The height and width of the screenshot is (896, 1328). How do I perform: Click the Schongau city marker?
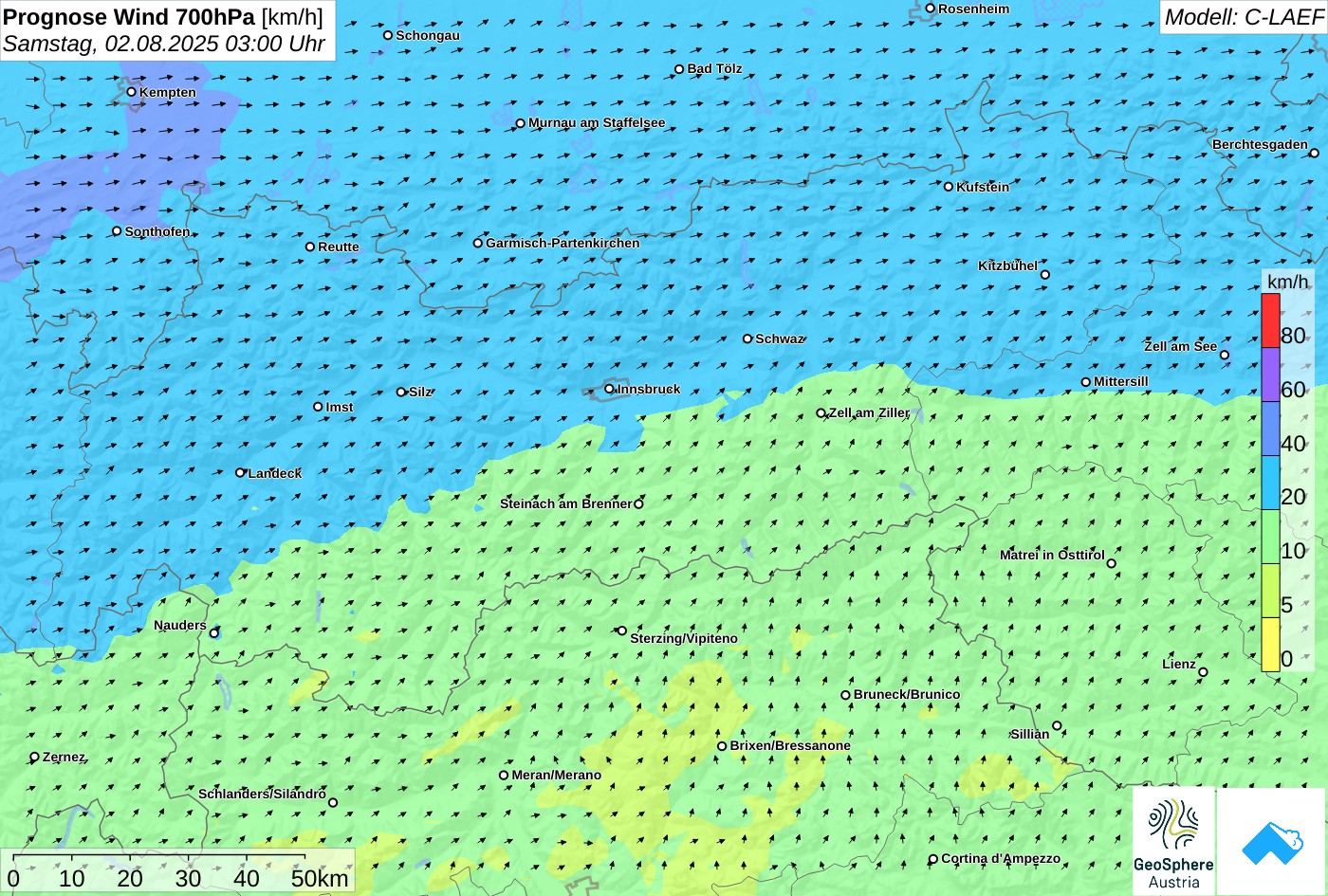[x=387, y=35]
